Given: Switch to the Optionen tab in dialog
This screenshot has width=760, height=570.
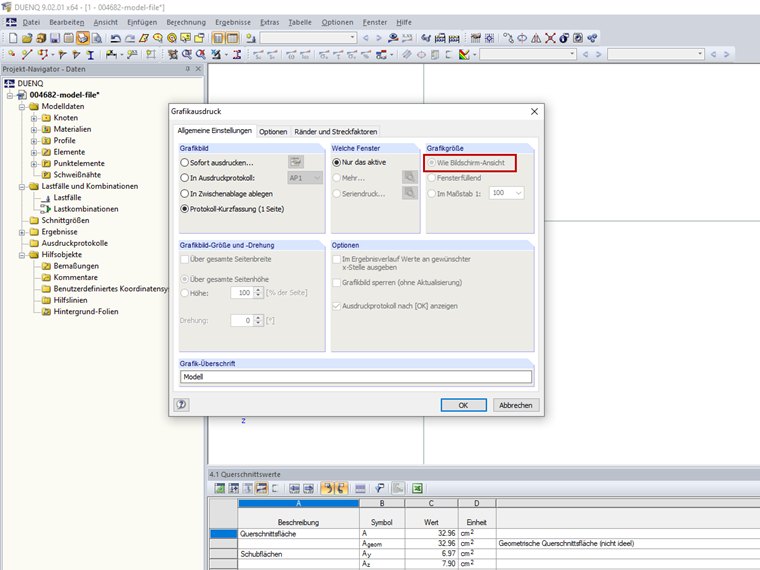Looking at the screenshot, I should [273, 131].
